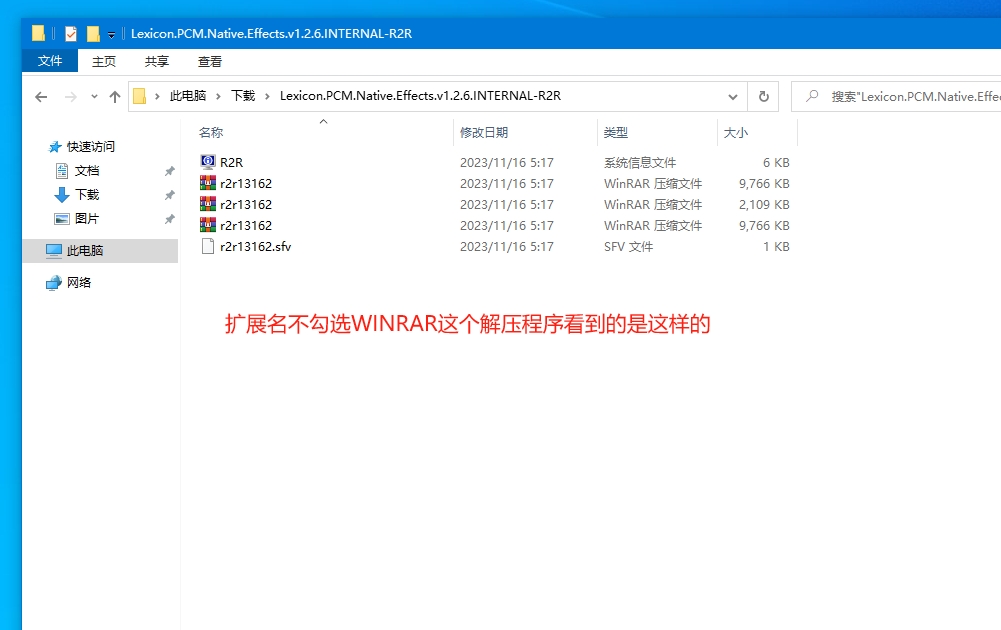Click the Quick Access star icon in the sidebar
Viewport: 1001px width, 630px height.
55,147
